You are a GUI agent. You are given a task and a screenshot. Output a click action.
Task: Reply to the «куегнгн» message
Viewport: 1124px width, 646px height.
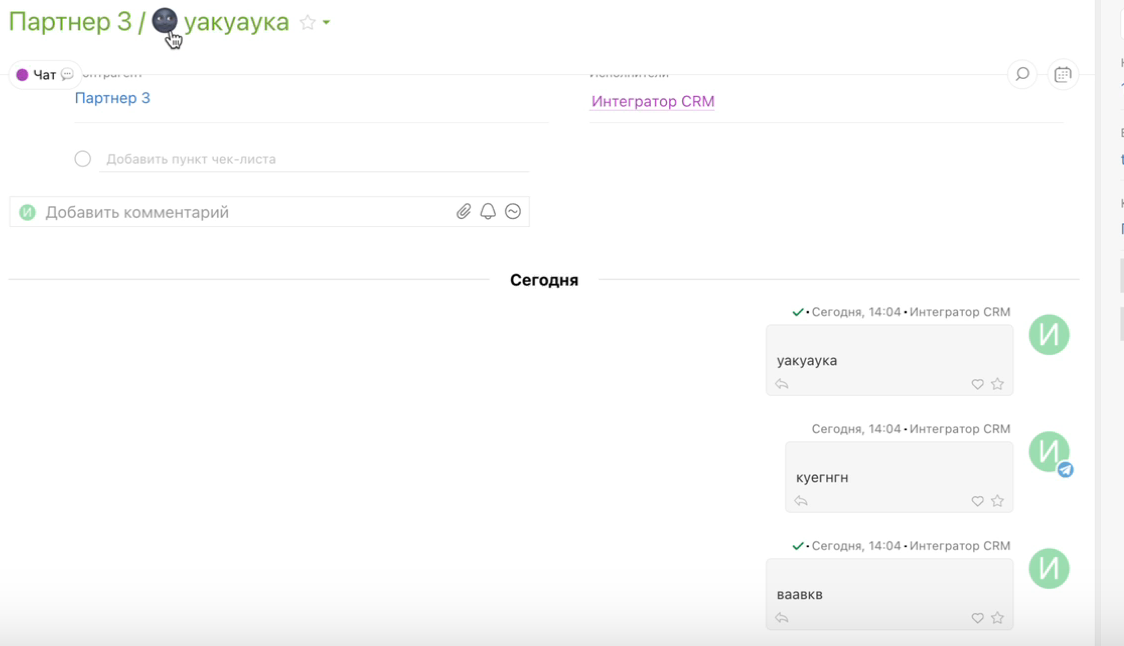pos(801,501)
